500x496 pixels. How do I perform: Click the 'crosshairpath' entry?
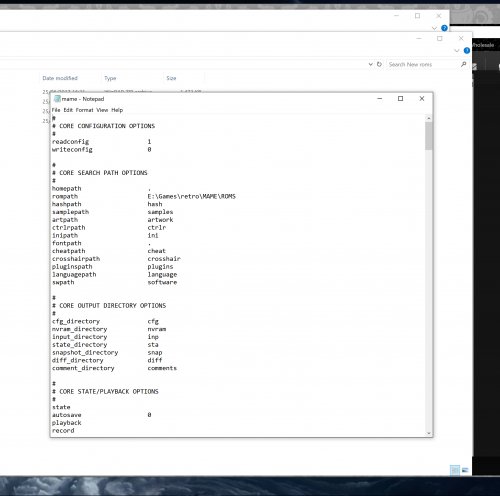click(76, 259)
